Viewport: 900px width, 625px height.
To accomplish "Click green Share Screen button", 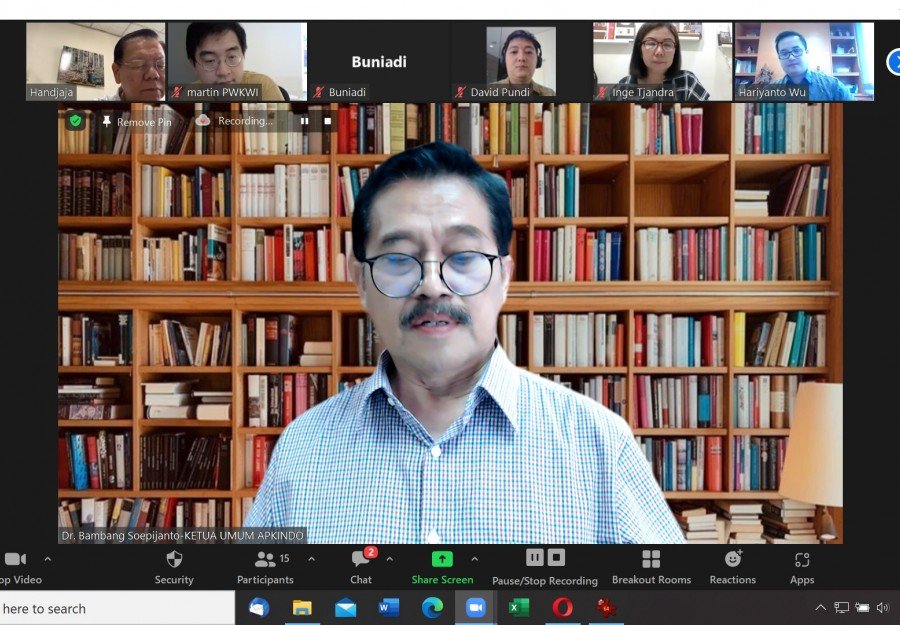I will [442, 568].
